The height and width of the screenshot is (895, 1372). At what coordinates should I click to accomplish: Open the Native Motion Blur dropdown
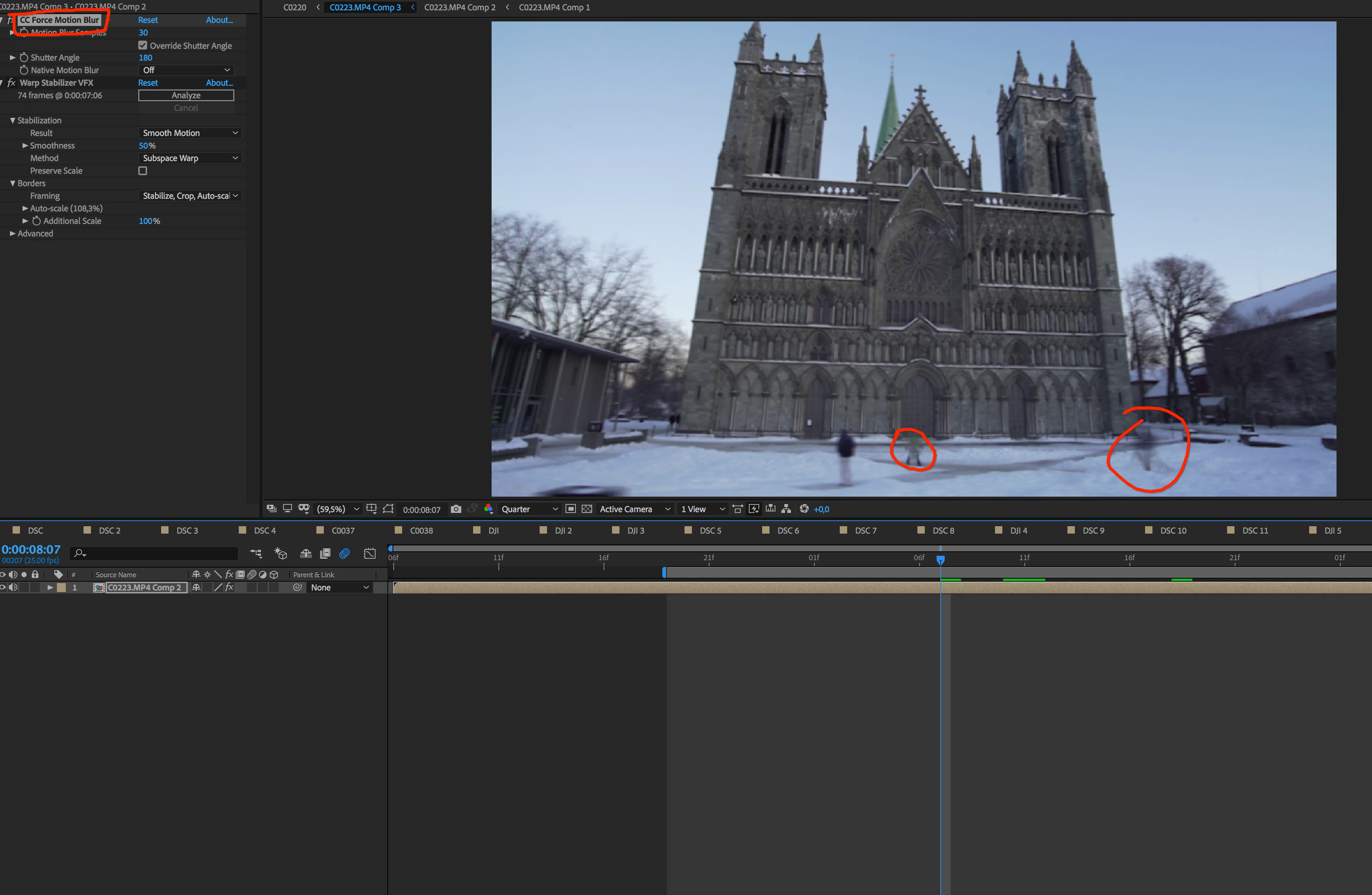(x=186, y=70)
